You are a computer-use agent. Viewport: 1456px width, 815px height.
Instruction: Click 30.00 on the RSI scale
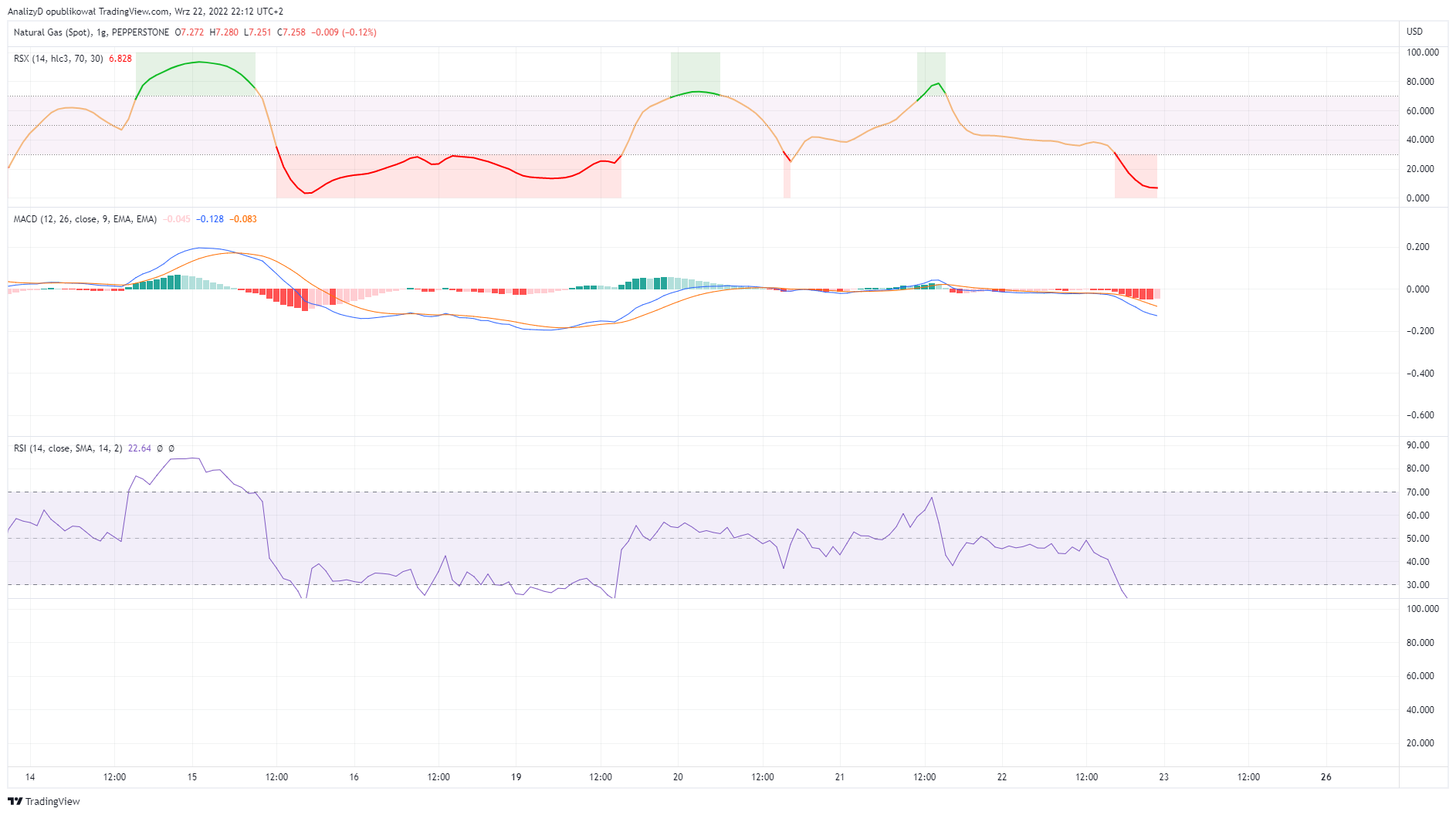pos(1417,585)
